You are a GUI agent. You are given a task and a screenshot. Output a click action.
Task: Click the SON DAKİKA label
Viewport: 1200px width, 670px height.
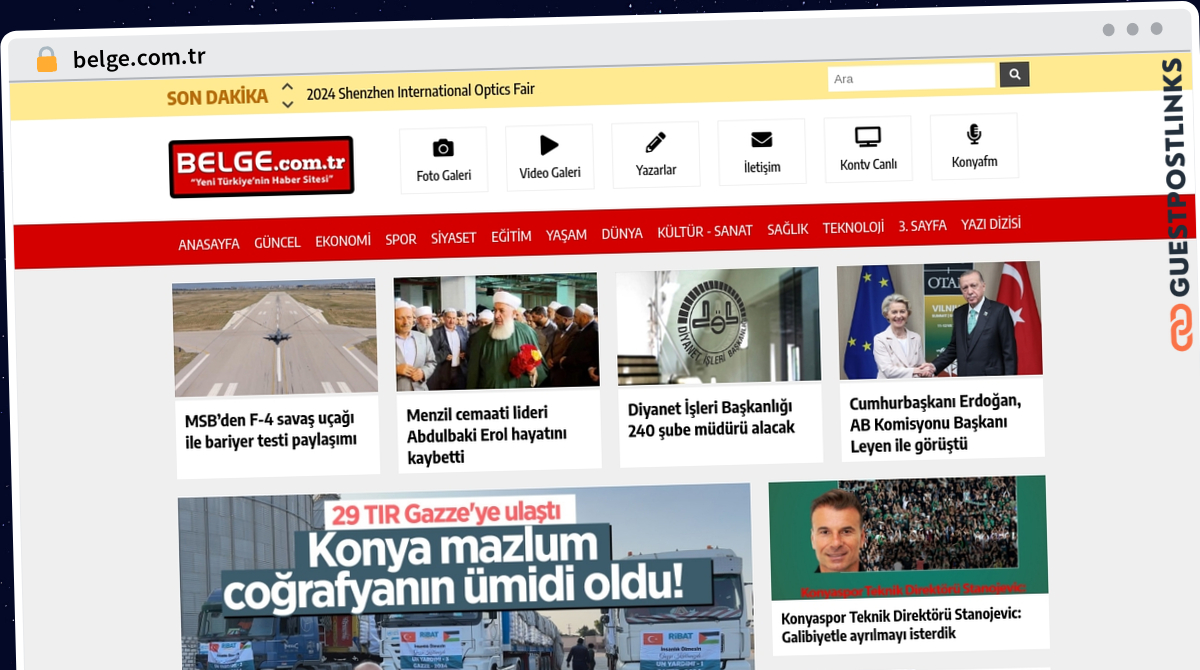[x=217, y=97]
